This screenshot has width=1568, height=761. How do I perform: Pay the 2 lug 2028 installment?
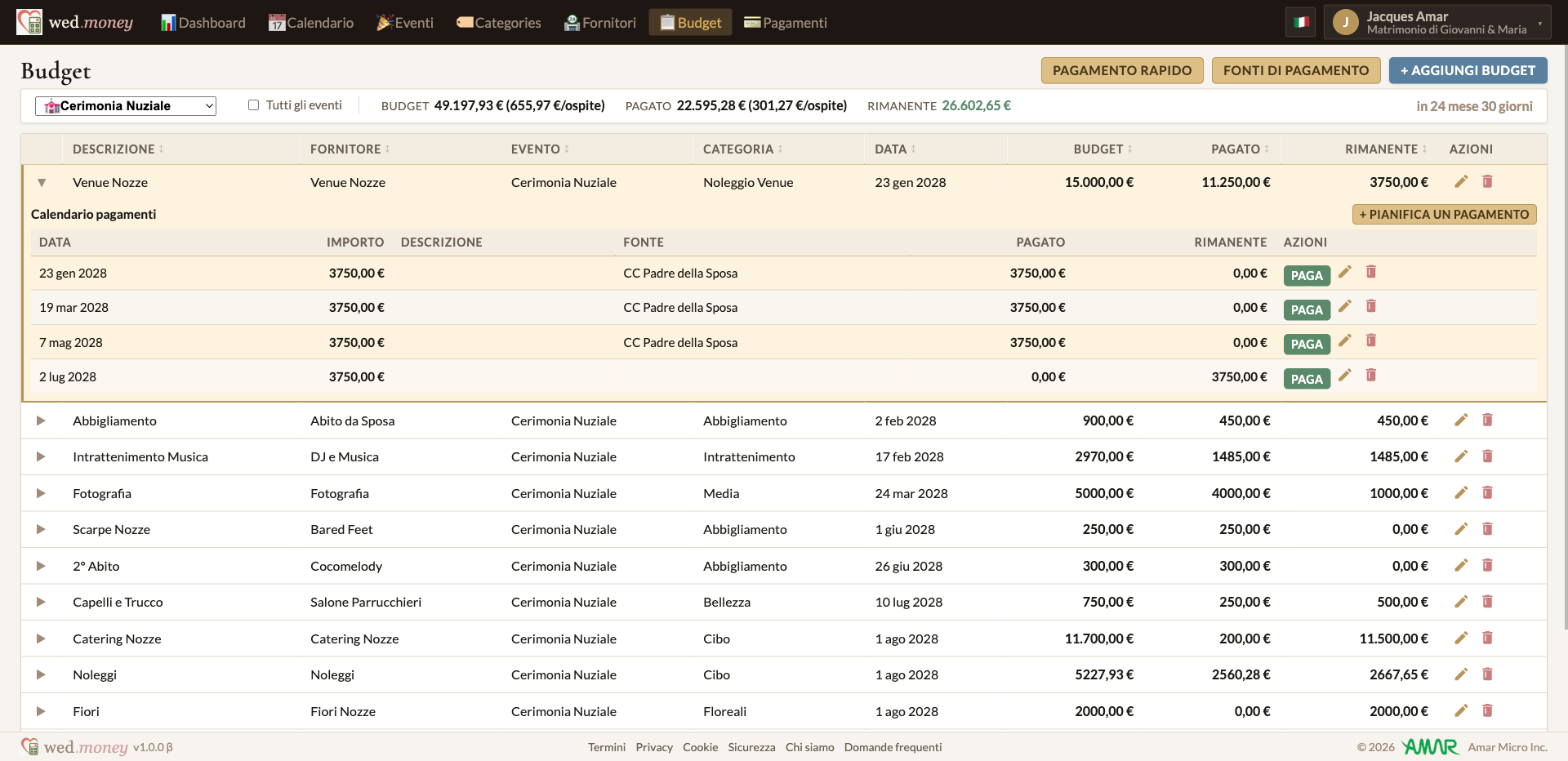(1307, 379)
